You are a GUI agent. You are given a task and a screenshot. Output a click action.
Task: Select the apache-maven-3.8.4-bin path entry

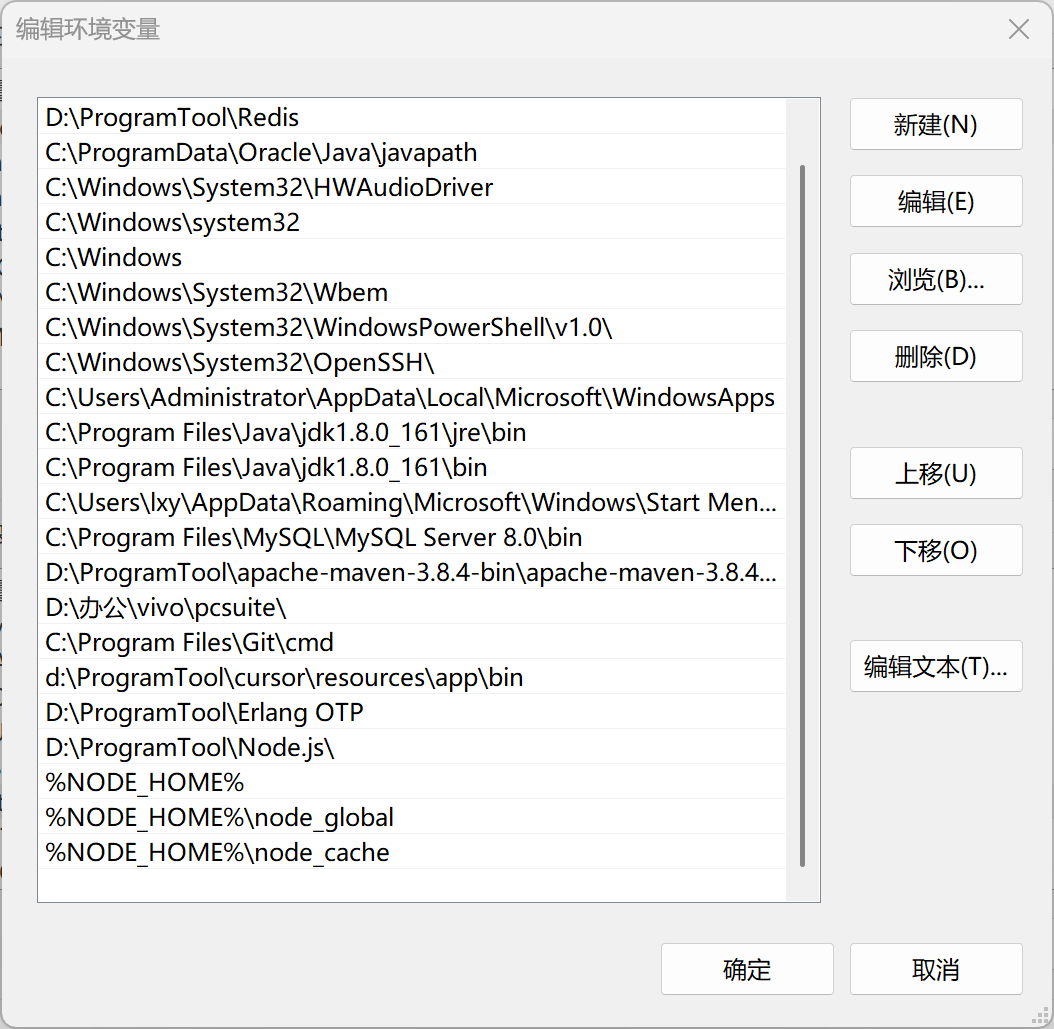(412, 572)
